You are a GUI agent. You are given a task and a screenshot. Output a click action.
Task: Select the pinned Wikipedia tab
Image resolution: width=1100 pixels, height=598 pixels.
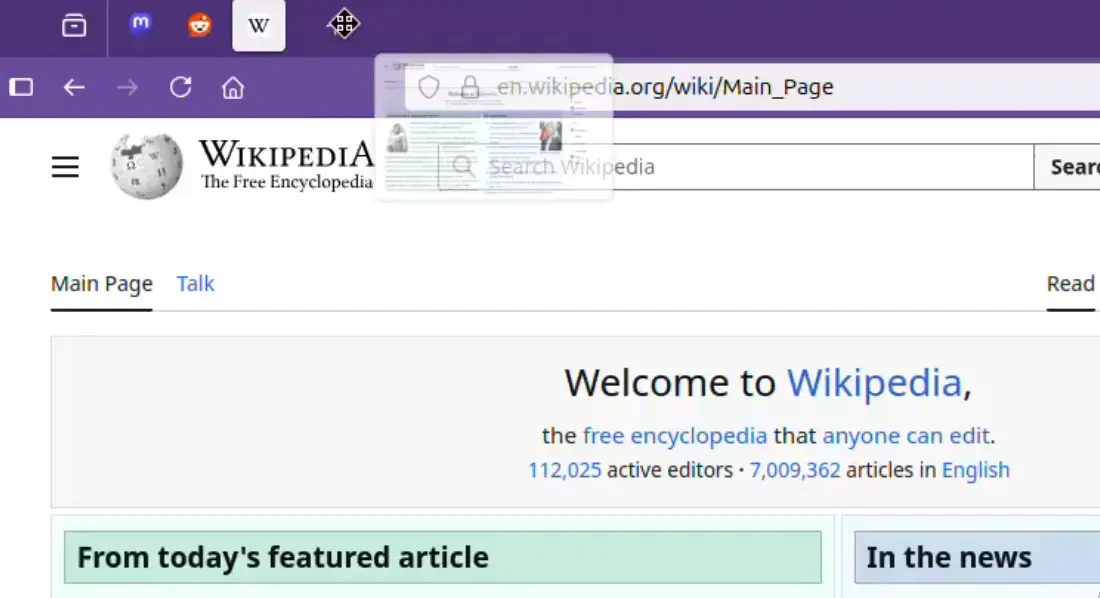[x=259, y=26]
